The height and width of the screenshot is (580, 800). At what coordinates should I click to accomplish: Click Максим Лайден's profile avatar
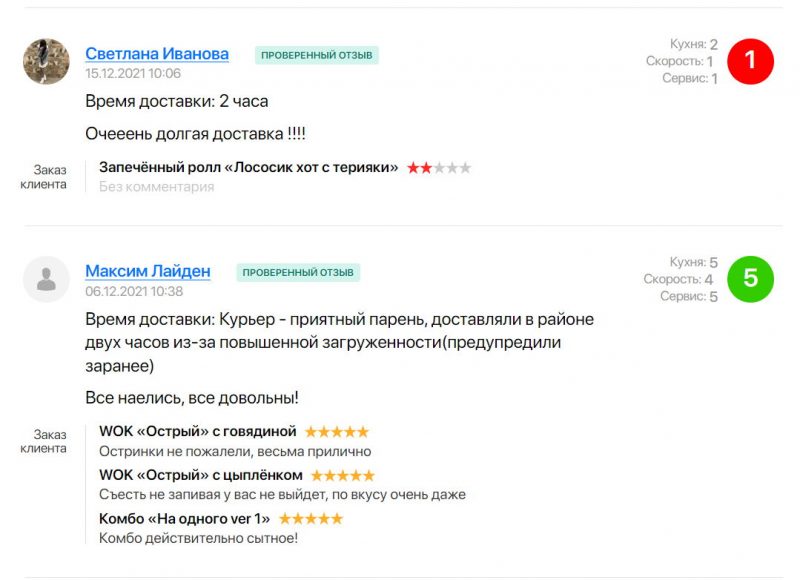coord(46,280)
